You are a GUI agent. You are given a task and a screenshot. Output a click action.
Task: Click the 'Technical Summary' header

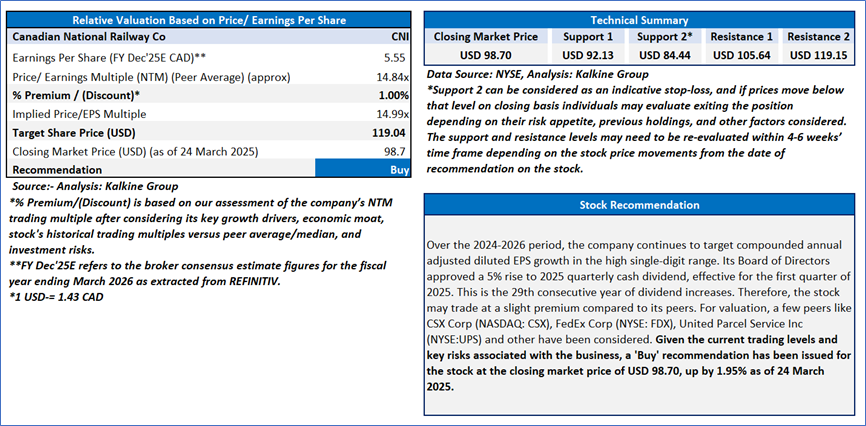(x=640, y=20)
